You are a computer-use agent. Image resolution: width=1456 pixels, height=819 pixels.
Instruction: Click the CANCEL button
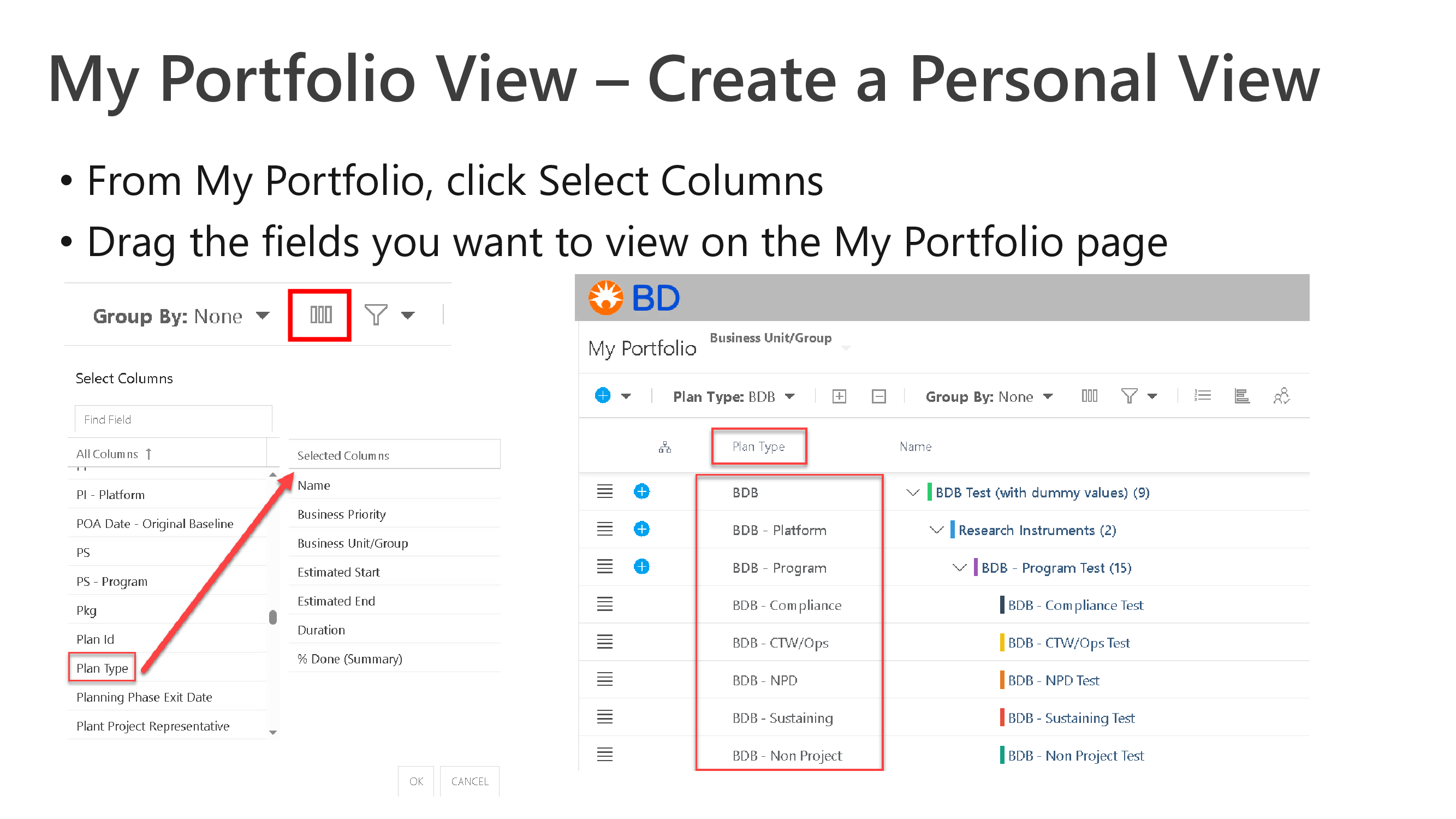(x=470, y=781)
